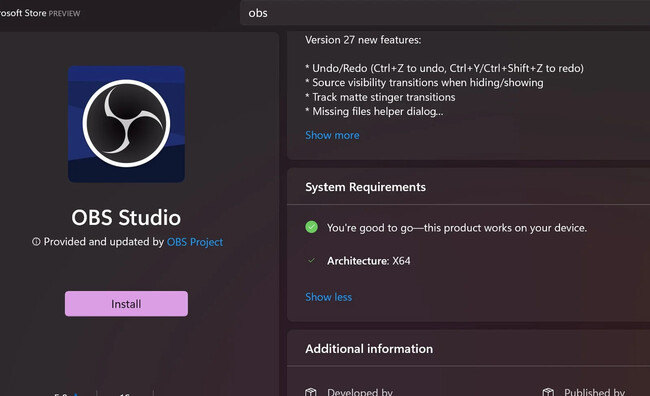Click the Architecture checkmark icon
650x396 pixels.
(311, 261)
